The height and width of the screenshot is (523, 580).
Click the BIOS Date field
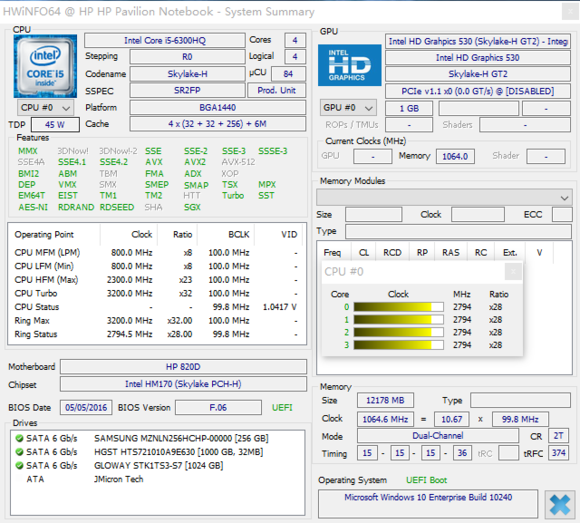coord(86,408)
